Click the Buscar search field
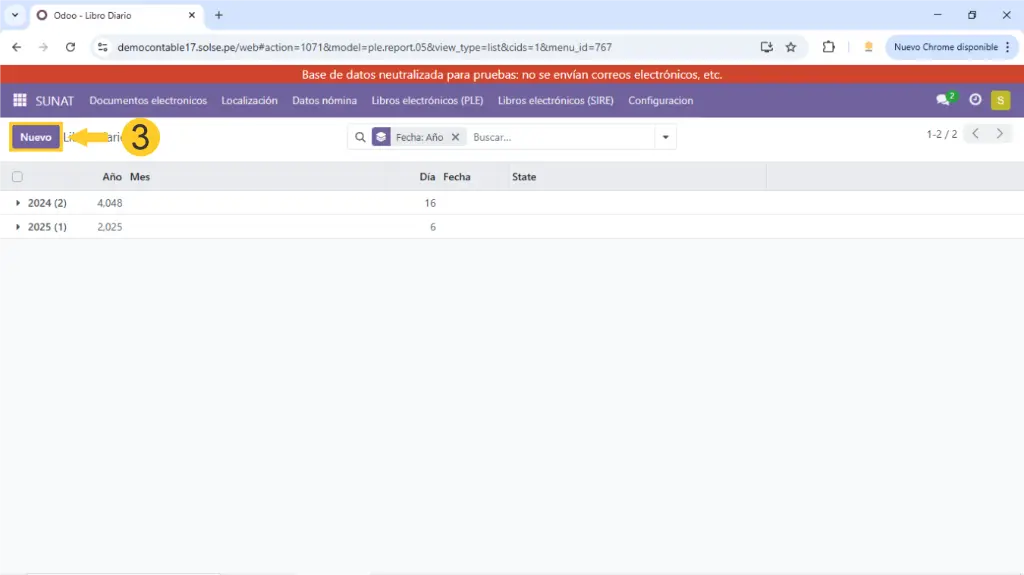Image resolution: width=1024 pixels, height=575 pixels. coord(560,137)
